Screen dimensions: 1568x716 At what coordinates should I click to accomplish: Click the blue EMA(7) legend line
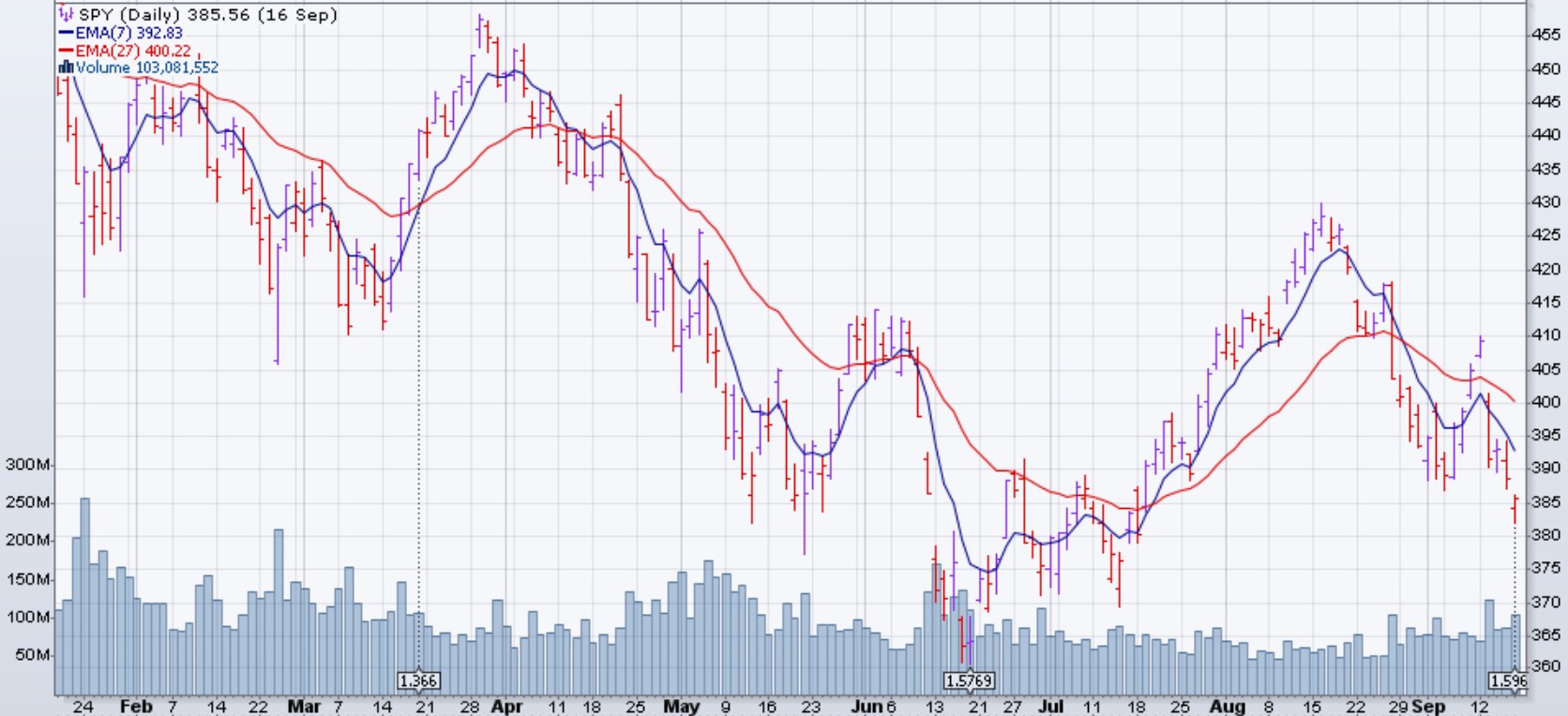[66, 33]
